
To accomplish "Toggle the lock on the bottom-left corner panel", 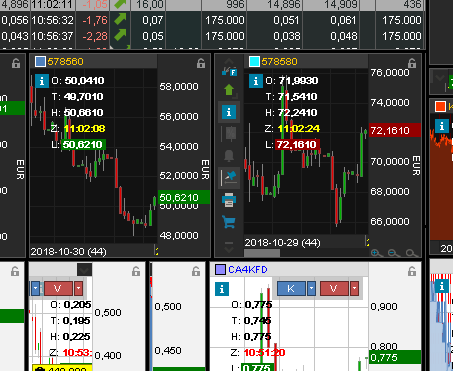I will pyautogui.click(x=15, y=271).
